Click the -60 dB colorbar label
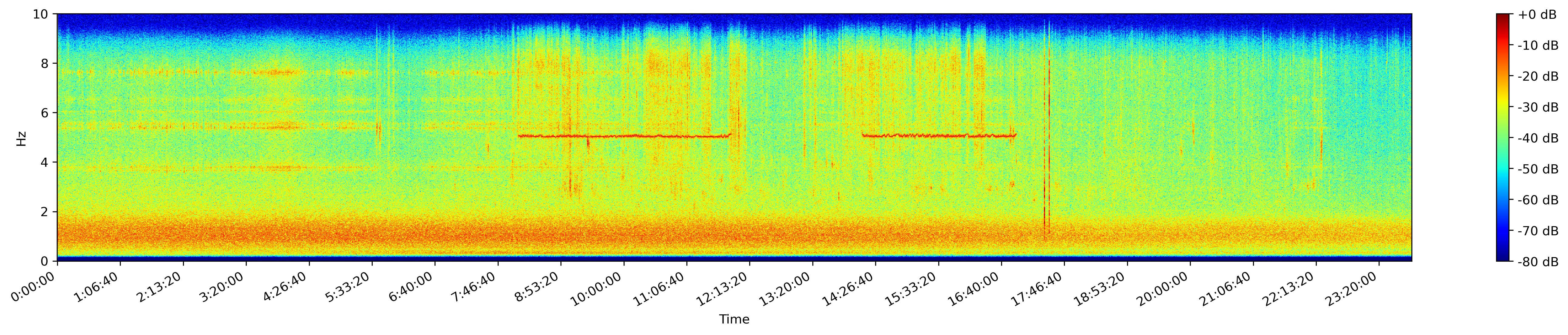The image size is (1568, 335). [x=1538, y=201]
